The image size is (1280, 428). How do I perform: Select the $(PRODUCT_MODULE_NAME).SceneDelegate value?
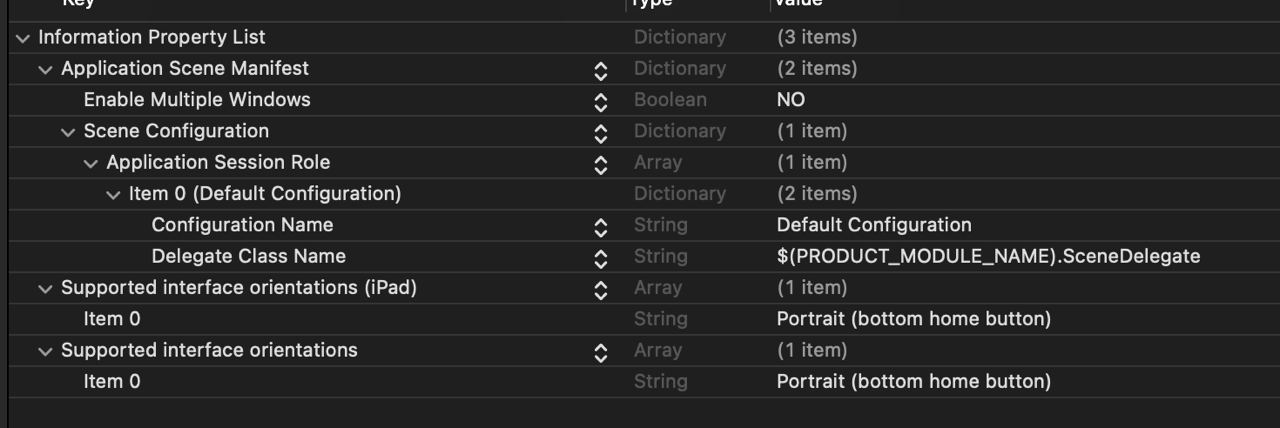988,256
